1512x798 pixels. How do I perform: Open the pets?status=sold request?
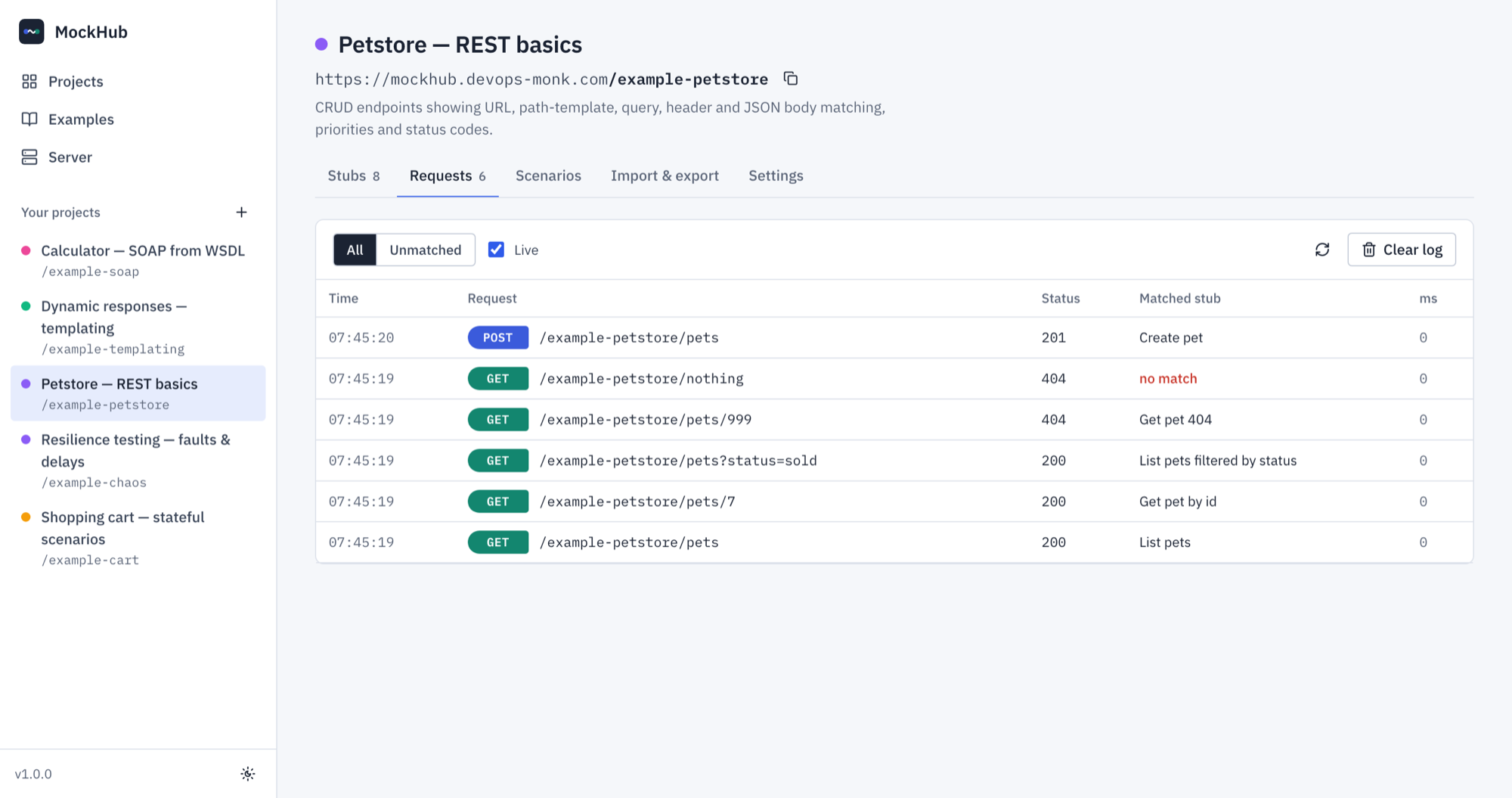(x=894, y=461)
